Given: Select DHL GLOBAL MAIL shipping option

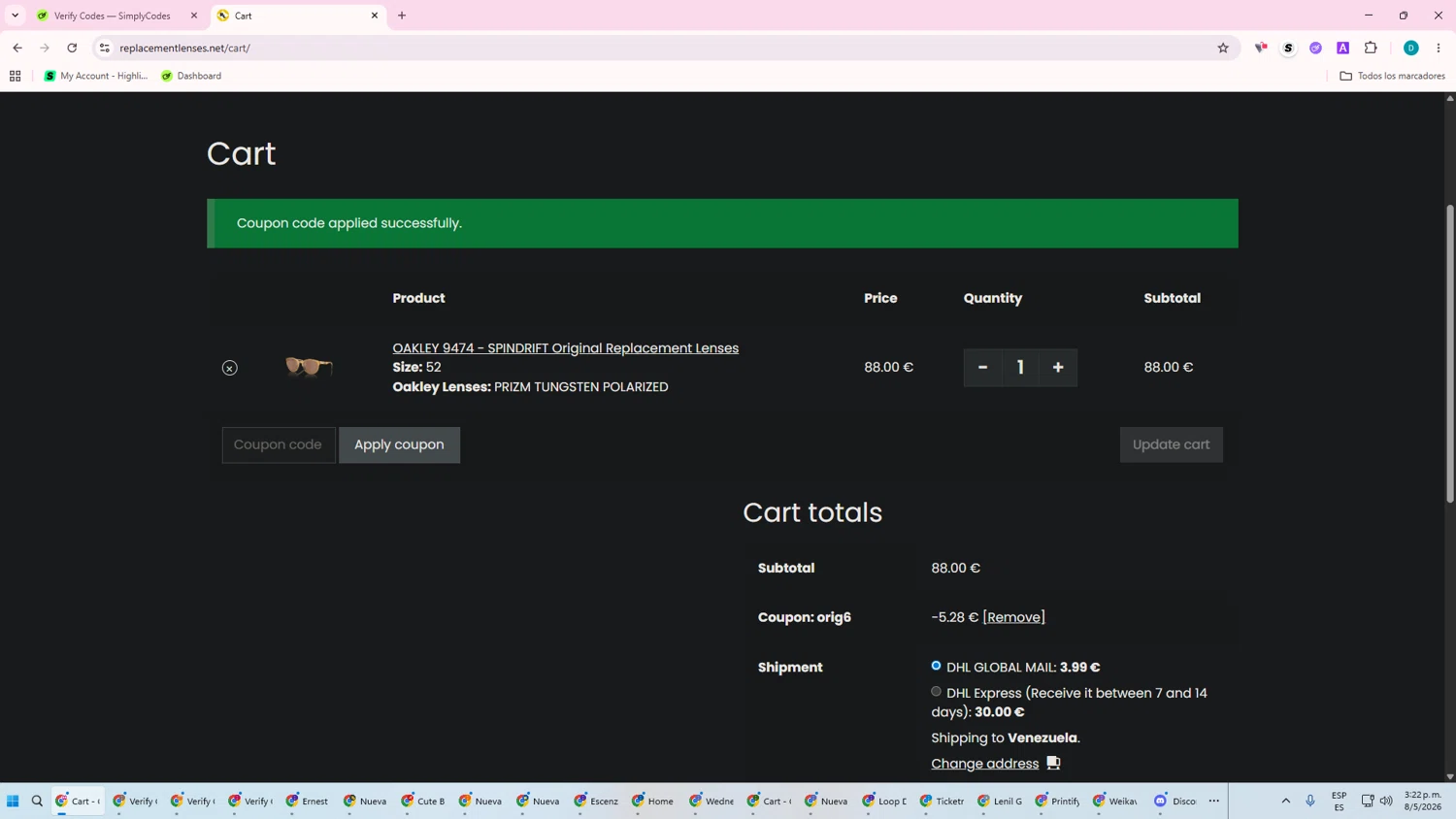Looking at the screenshot, I should click(x=937, y=666).
